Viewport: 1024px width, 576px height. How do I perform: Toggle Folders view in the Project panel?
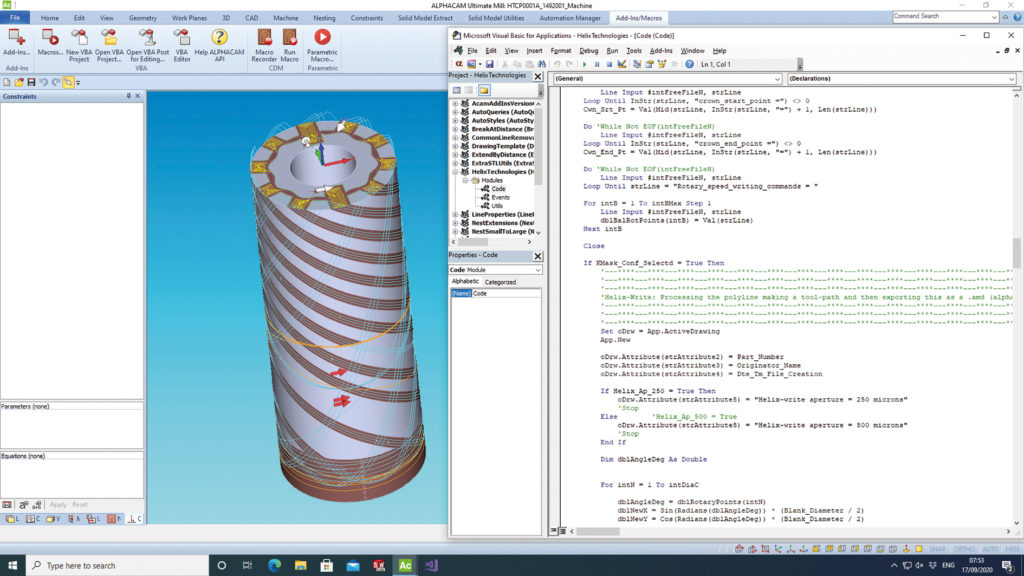click(x=484, y=90)
